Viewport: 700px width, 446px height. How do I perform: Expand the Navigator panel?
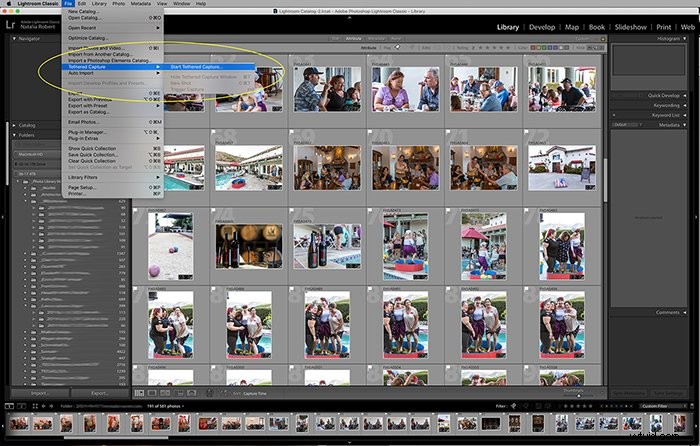(14, 39)
